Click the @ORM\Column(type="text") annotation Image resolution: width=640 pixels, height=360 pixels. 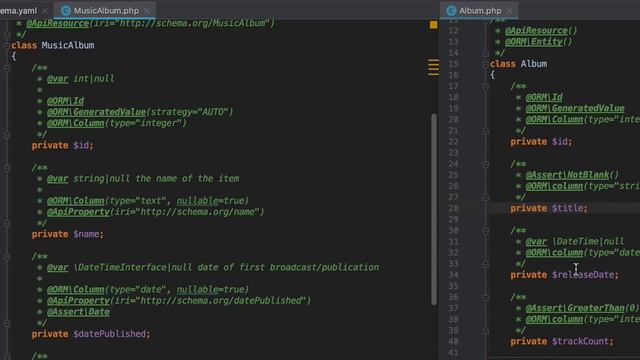(148, 201)
